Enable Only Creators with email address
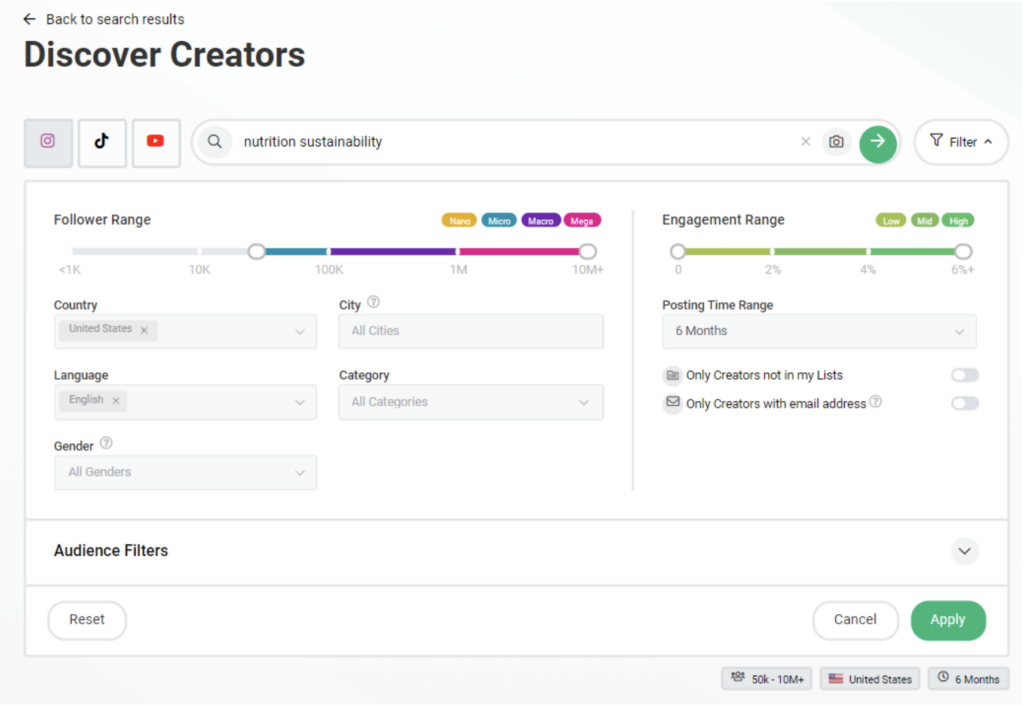 964,403
